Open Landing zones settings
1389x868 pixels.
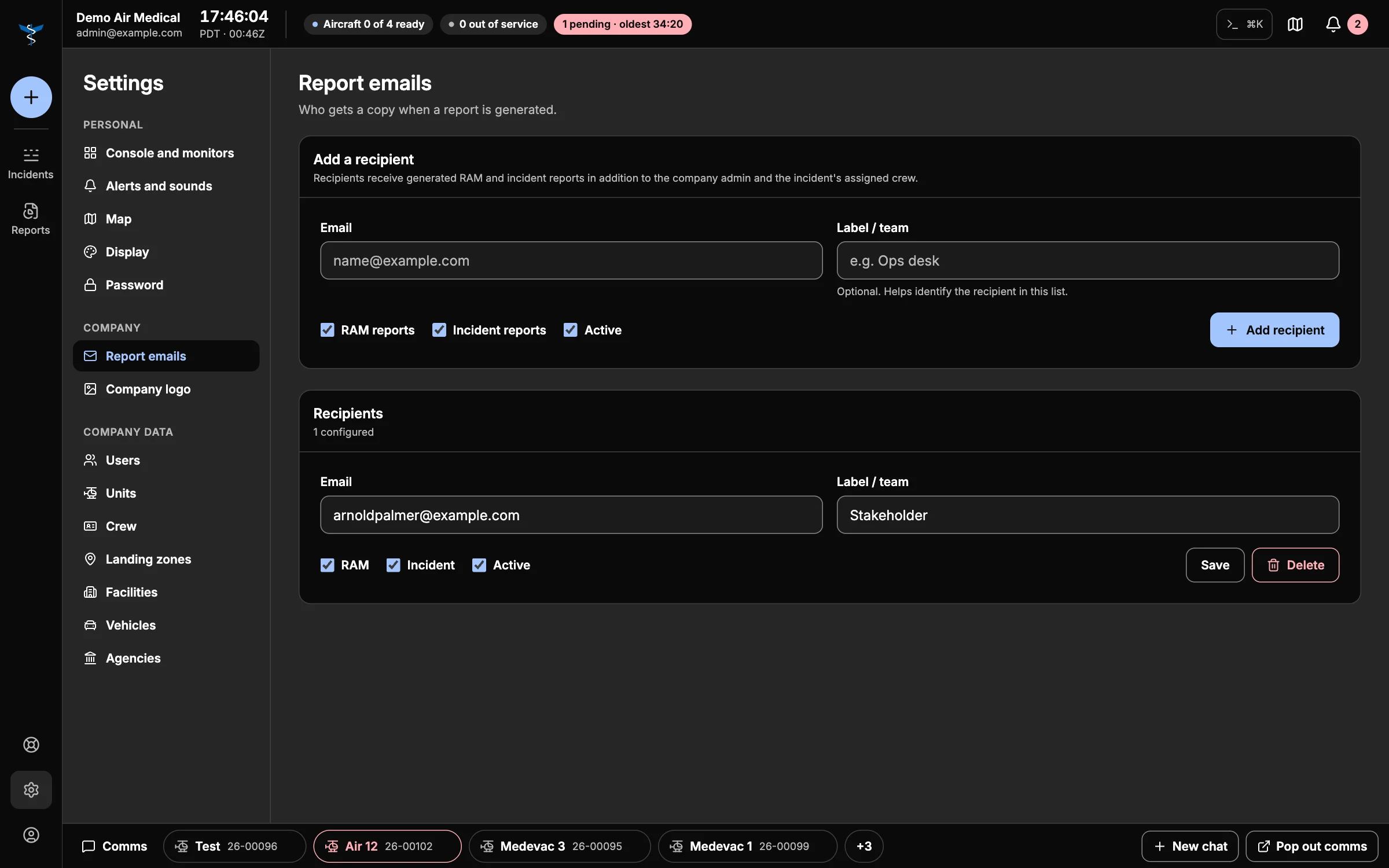pos(166,559)
